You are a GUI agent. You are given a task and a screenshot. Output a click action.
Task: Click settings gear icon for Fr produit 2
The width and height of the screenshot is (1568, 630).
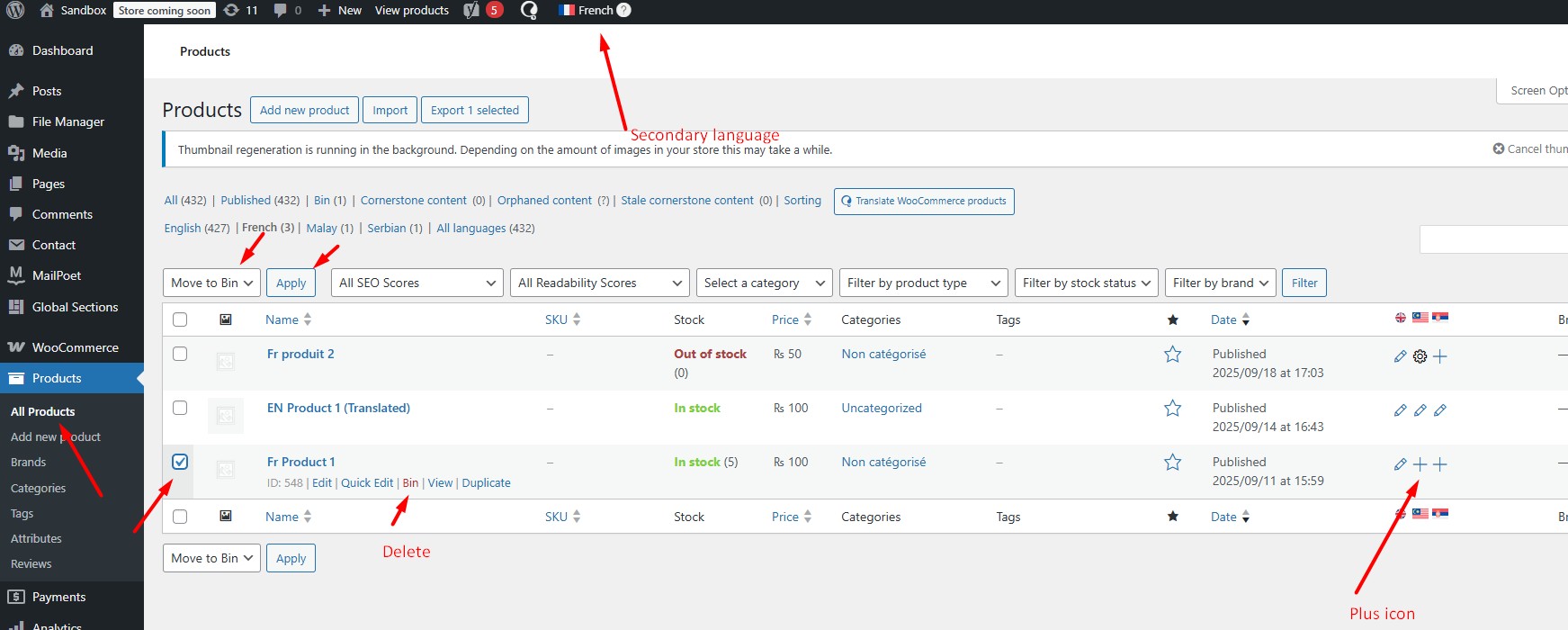click(1420, 356)
